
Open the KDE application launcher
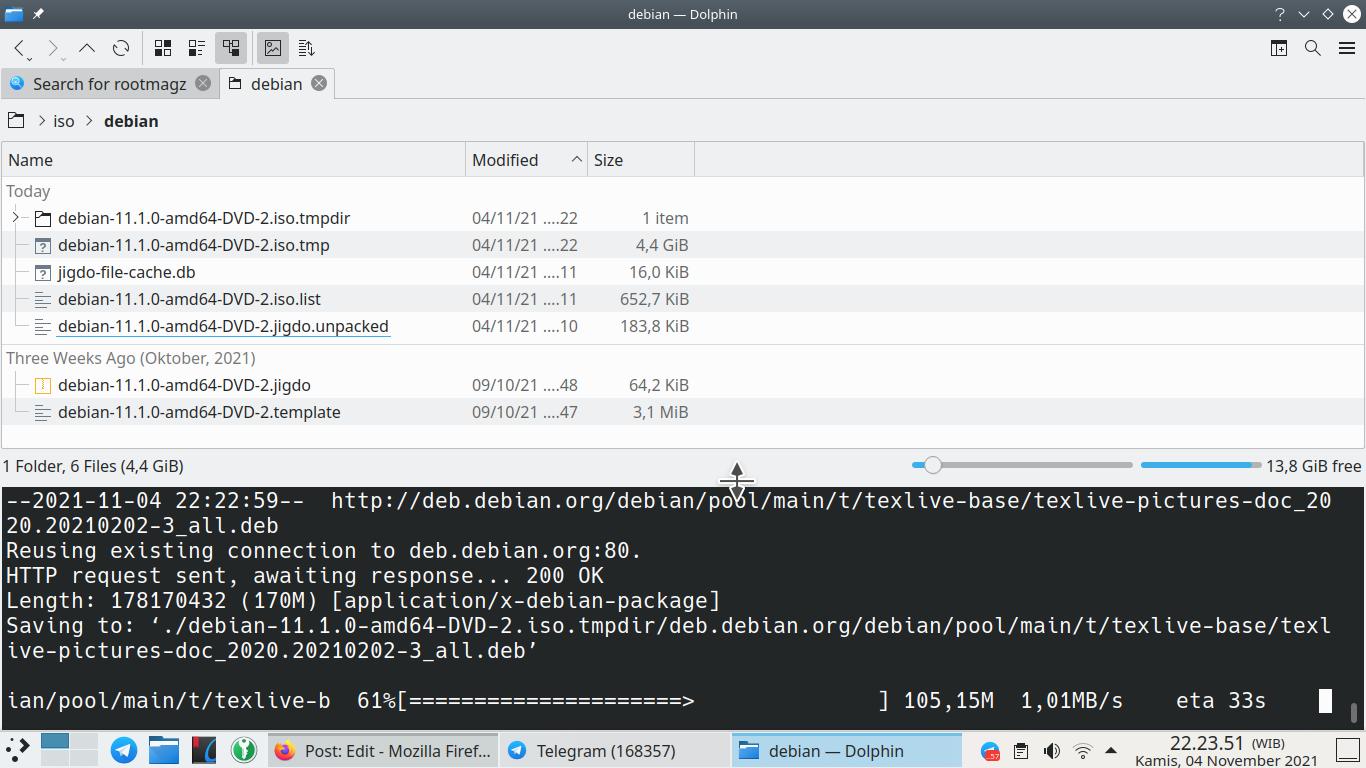[18, 750]
